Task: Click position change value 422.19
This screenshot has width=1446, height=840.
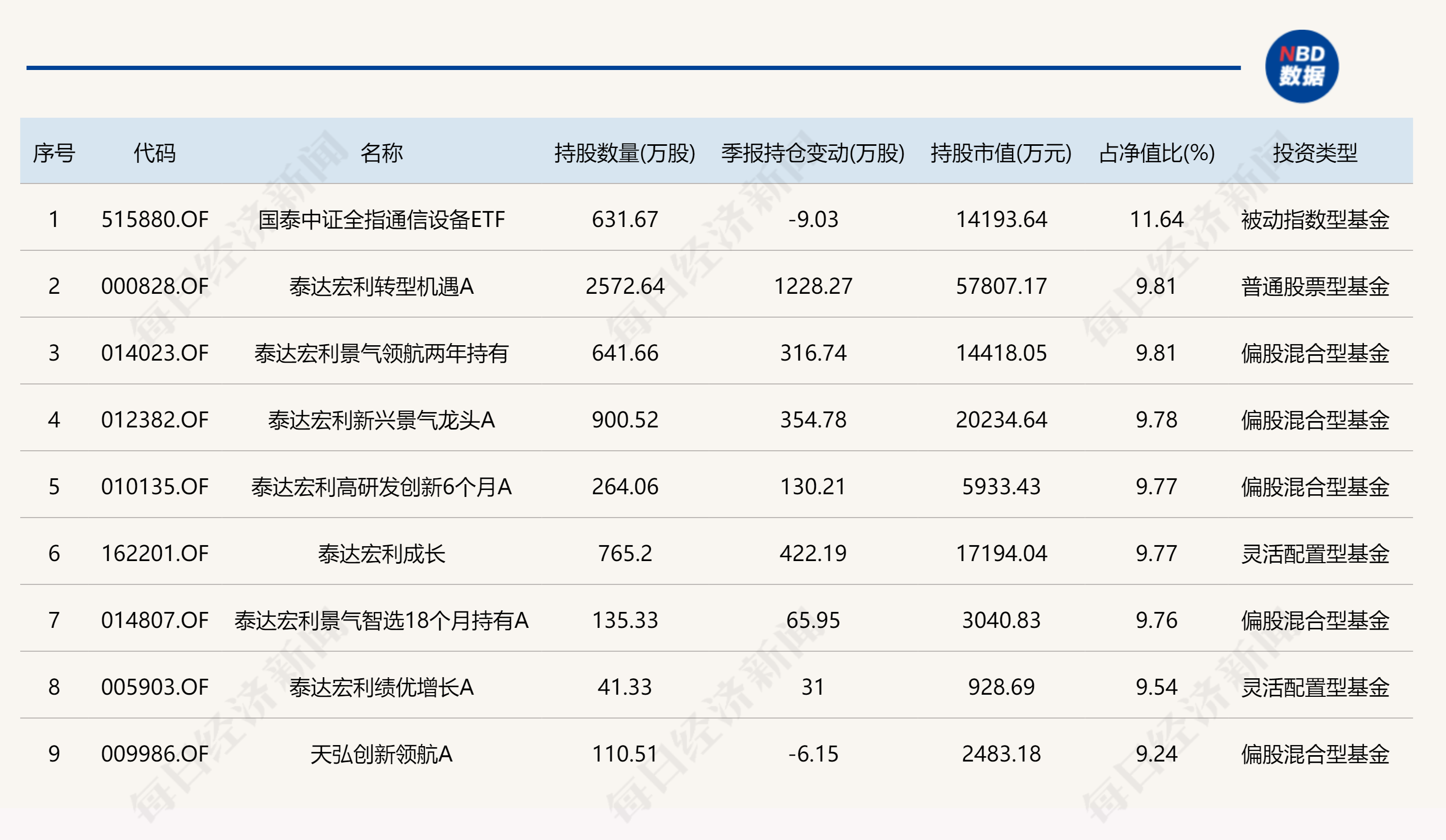Action: tap(813, 554)
